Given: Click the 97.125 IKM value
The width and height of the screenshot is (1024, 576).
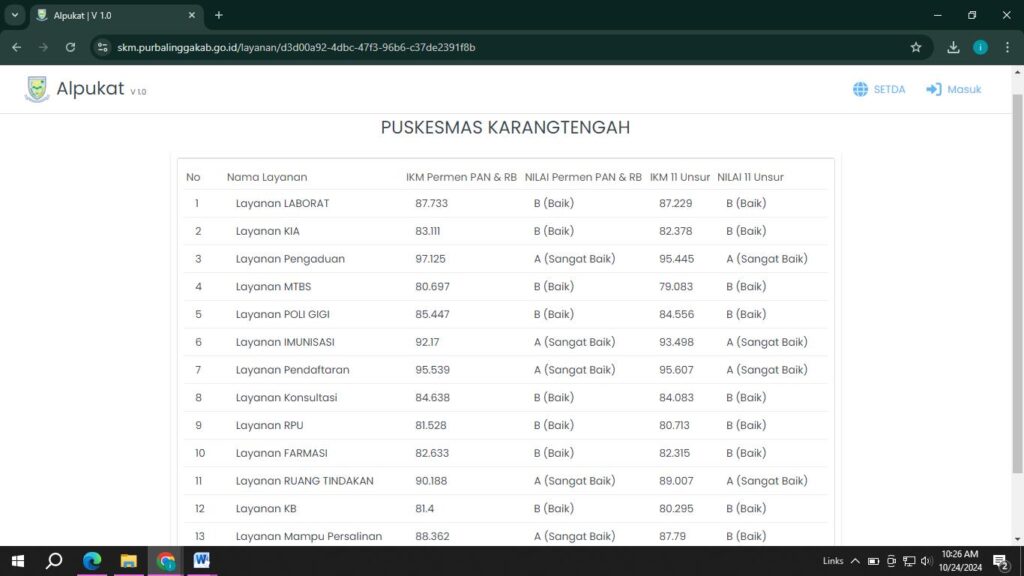Looking at the screenshot, I should 430,259.
